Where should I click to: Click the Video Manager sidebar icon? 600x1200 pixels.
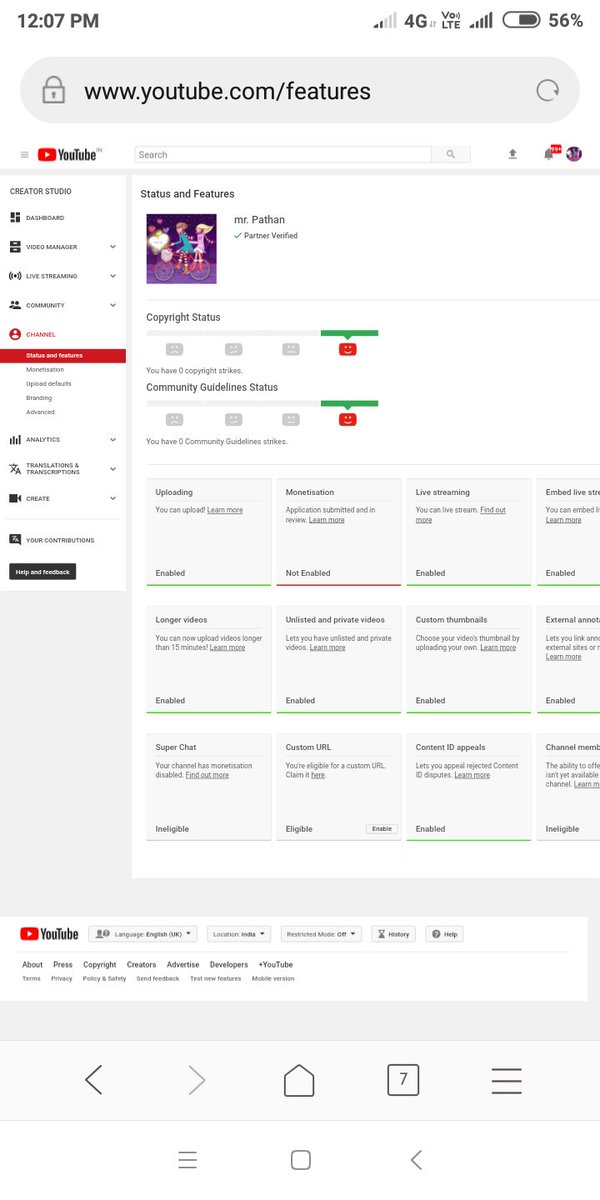15,247
